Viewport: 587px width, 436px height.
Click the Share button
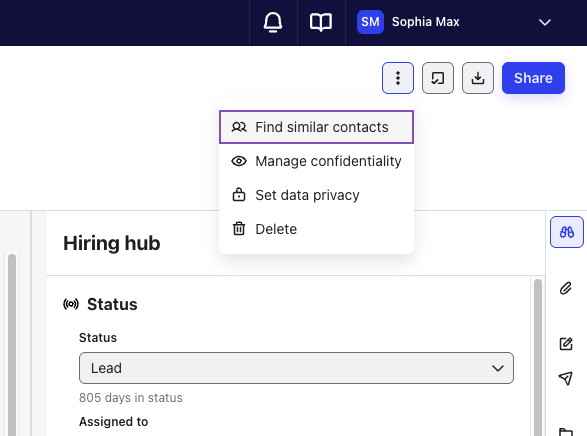[533, 78]
